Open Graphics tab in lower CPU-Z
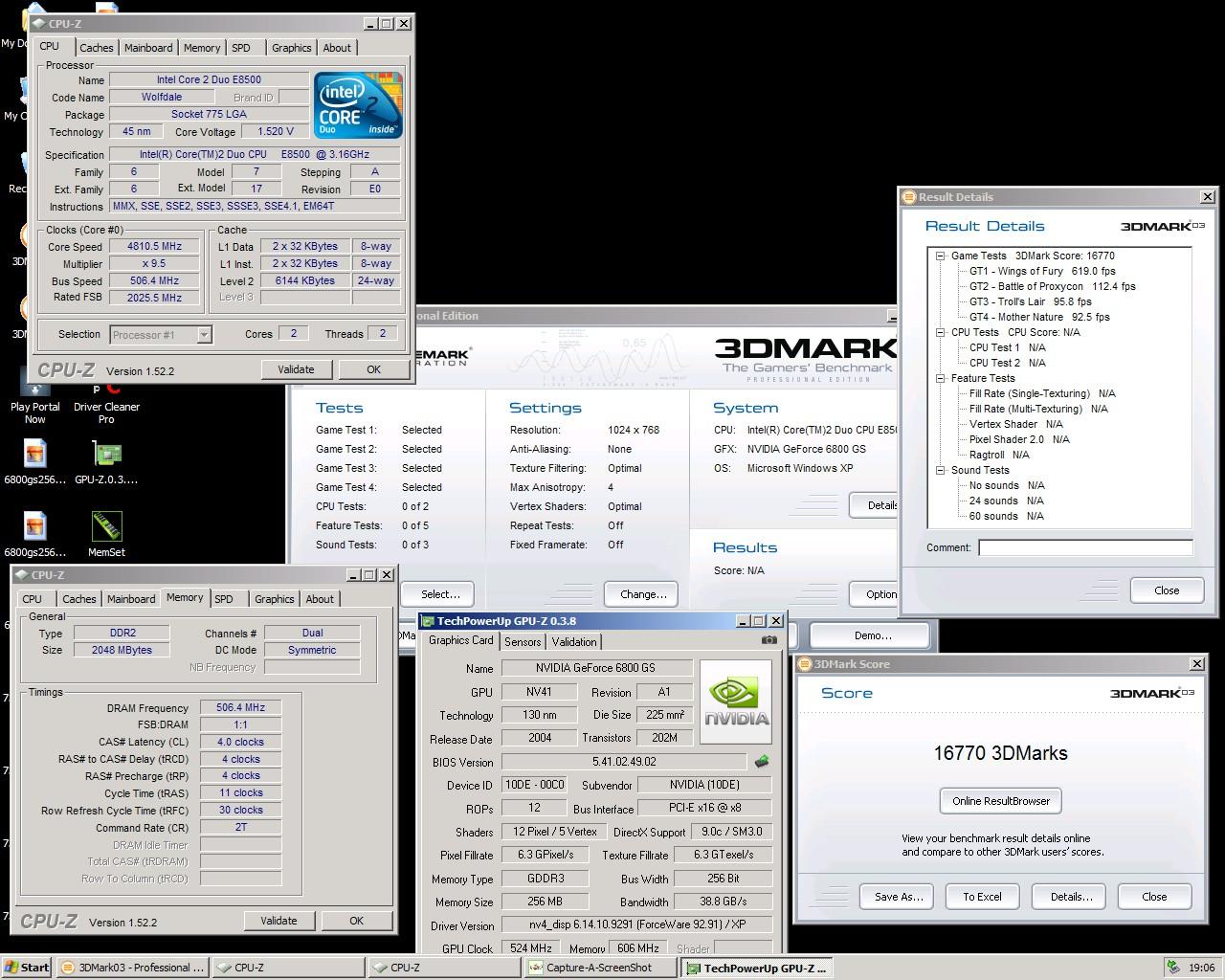Screen dimensions: 1225x980 (x=275, y=599)
